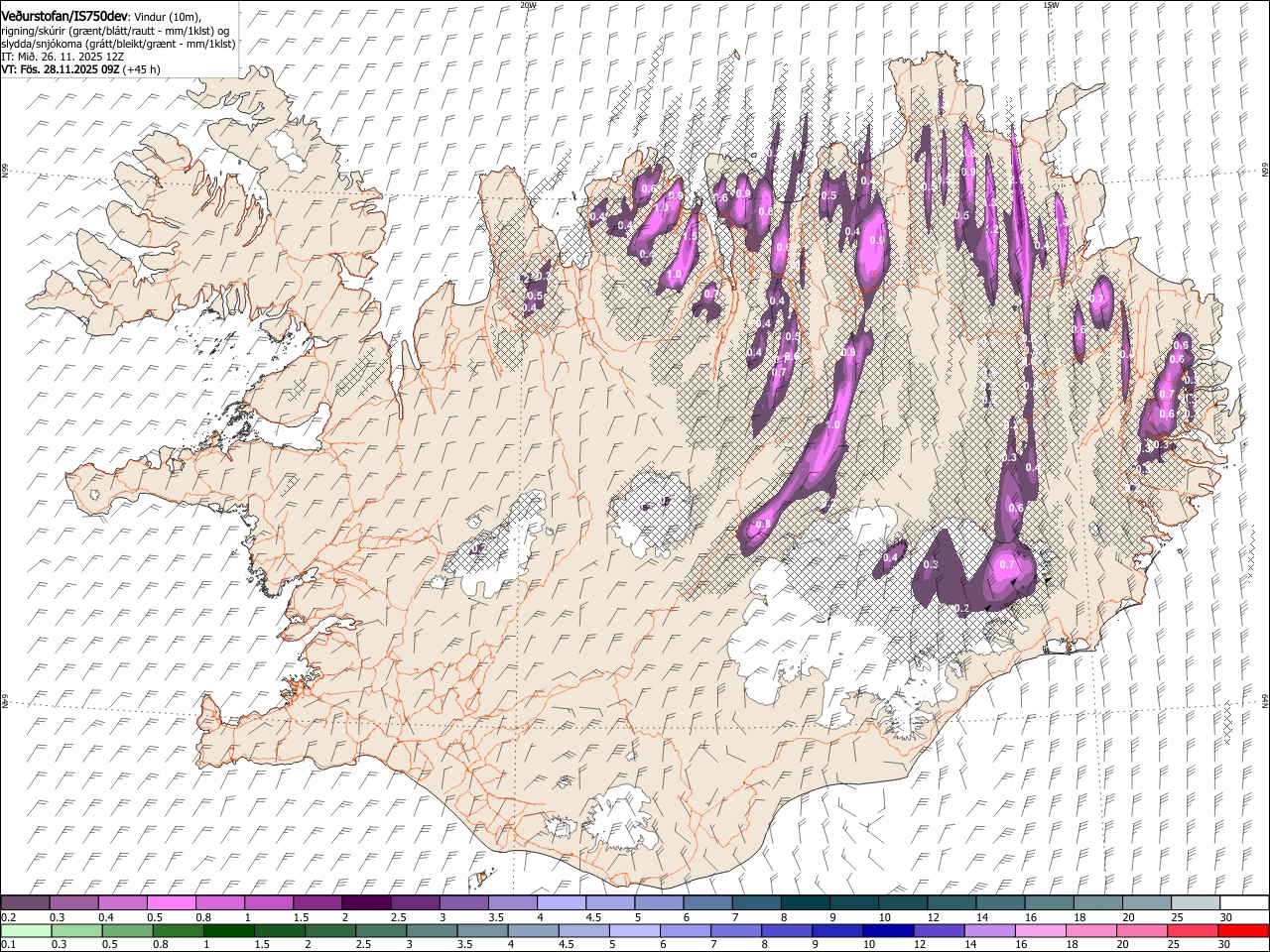Click the '0.2' label under the upper legend
The image size is (1270, 952).
coord(8,917)
